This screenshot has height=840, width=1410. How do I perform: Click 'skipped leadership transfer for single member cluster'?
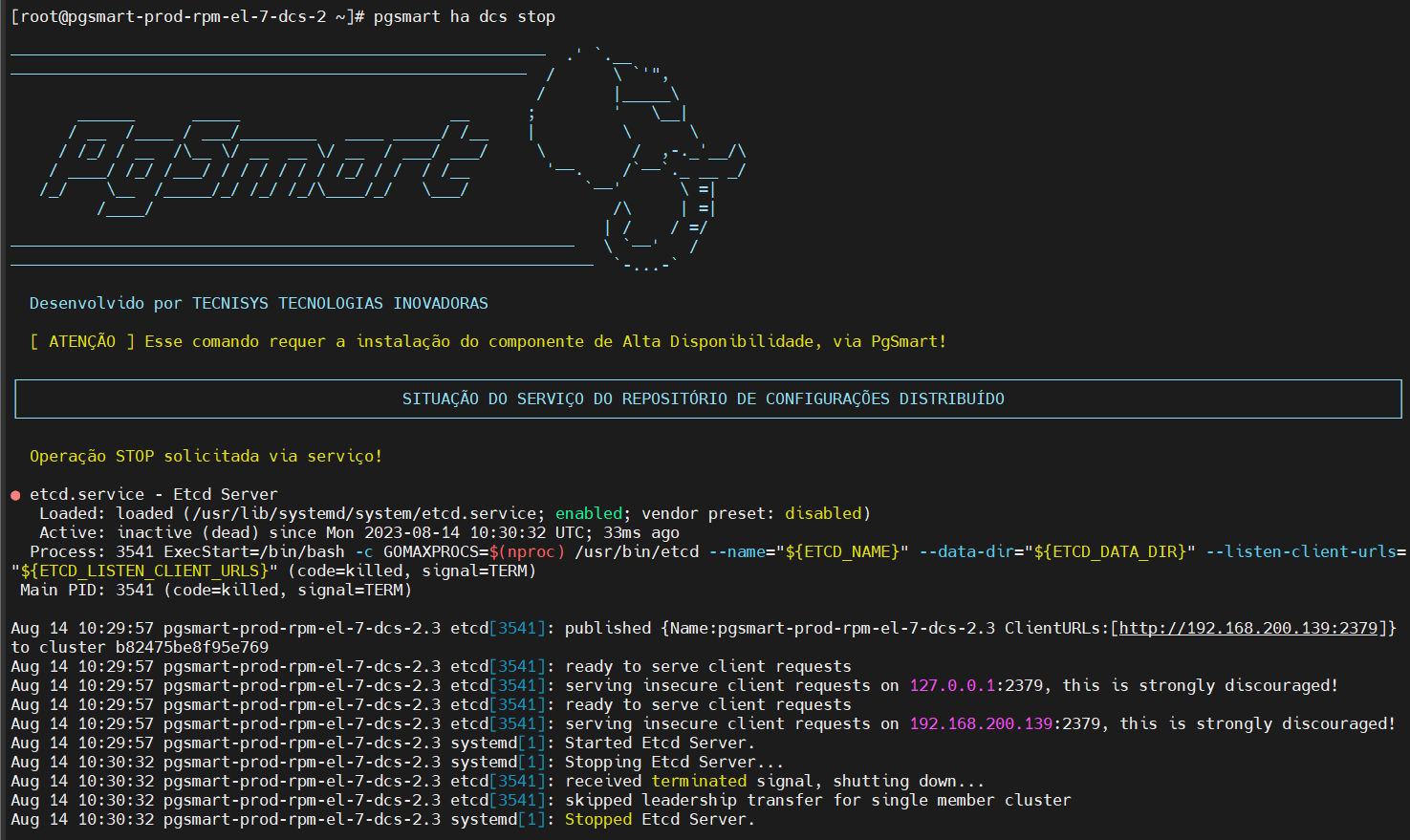coord(818,800)
